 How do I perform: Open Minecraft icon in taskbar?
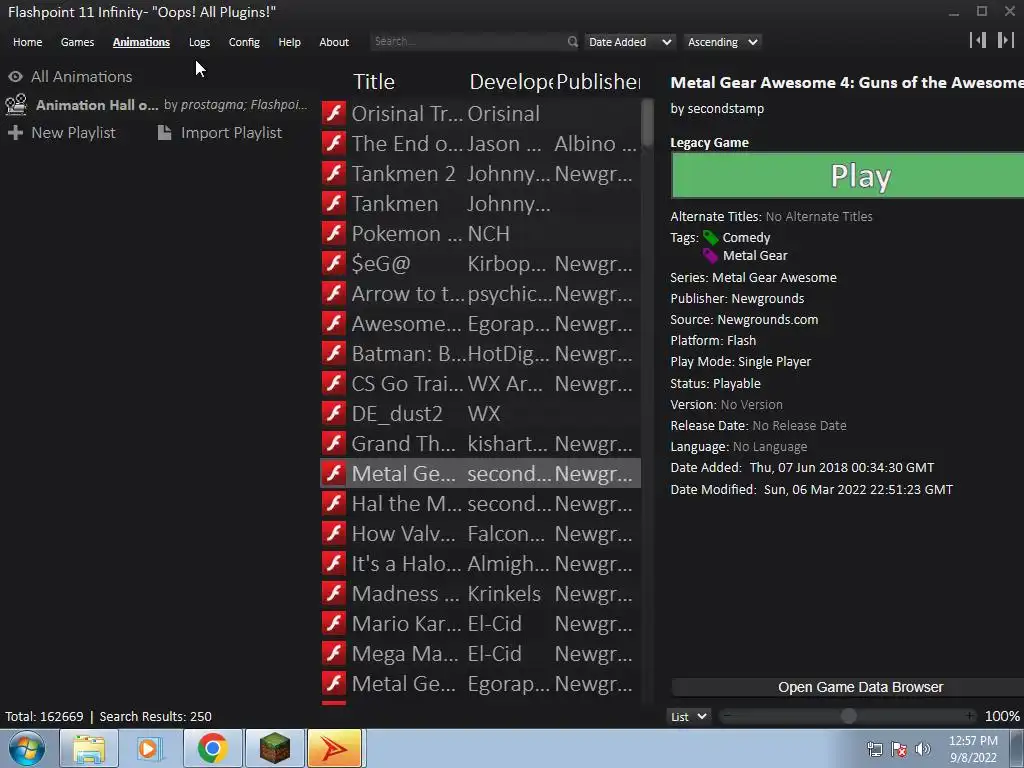[274, 748]
